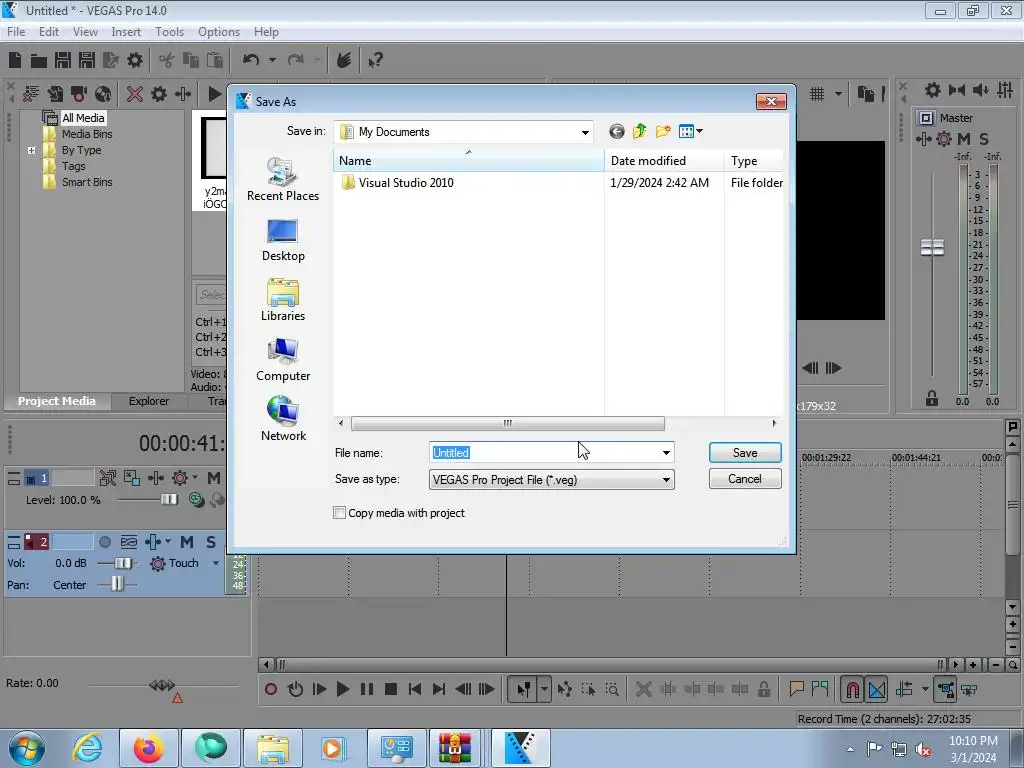The height and width of the screenshot is (768, 1024).
Task: Click the Undo arrow icon
Action: coord(251,60)
